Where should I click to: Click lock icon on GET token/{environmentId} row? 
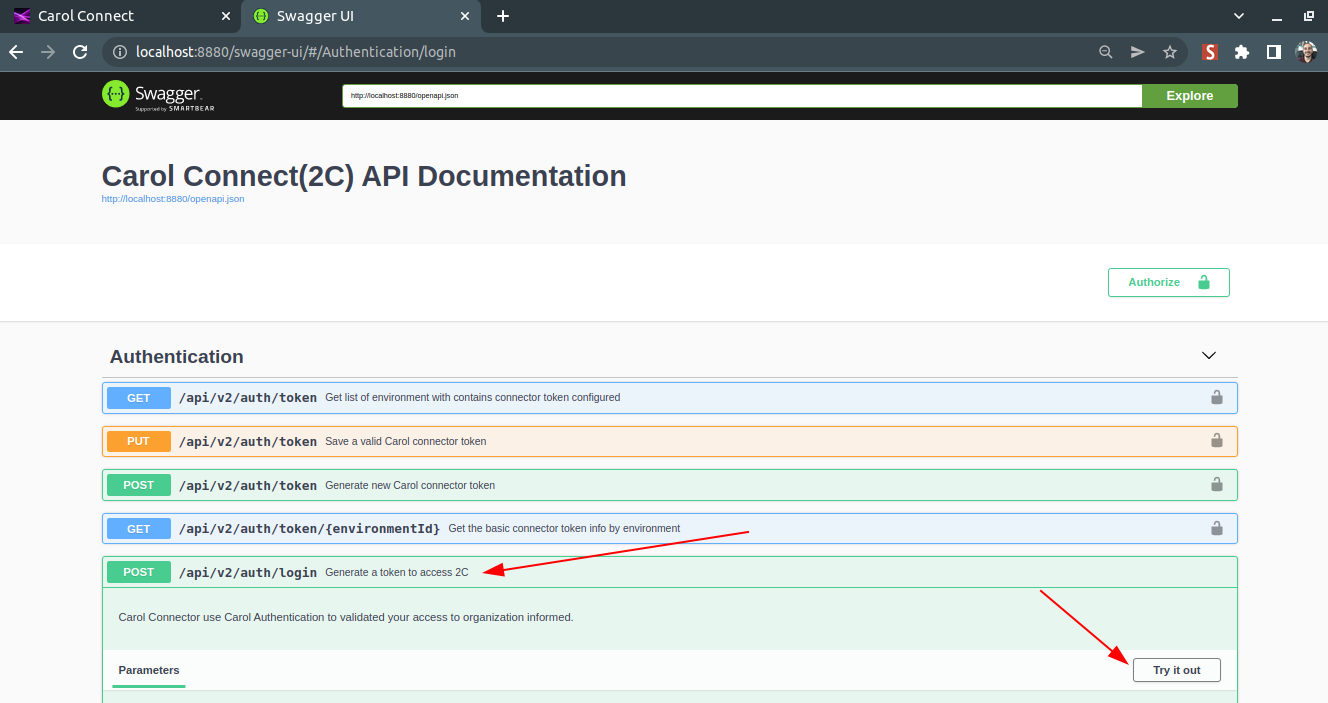pyautogui.click(x=1216, y=528)
